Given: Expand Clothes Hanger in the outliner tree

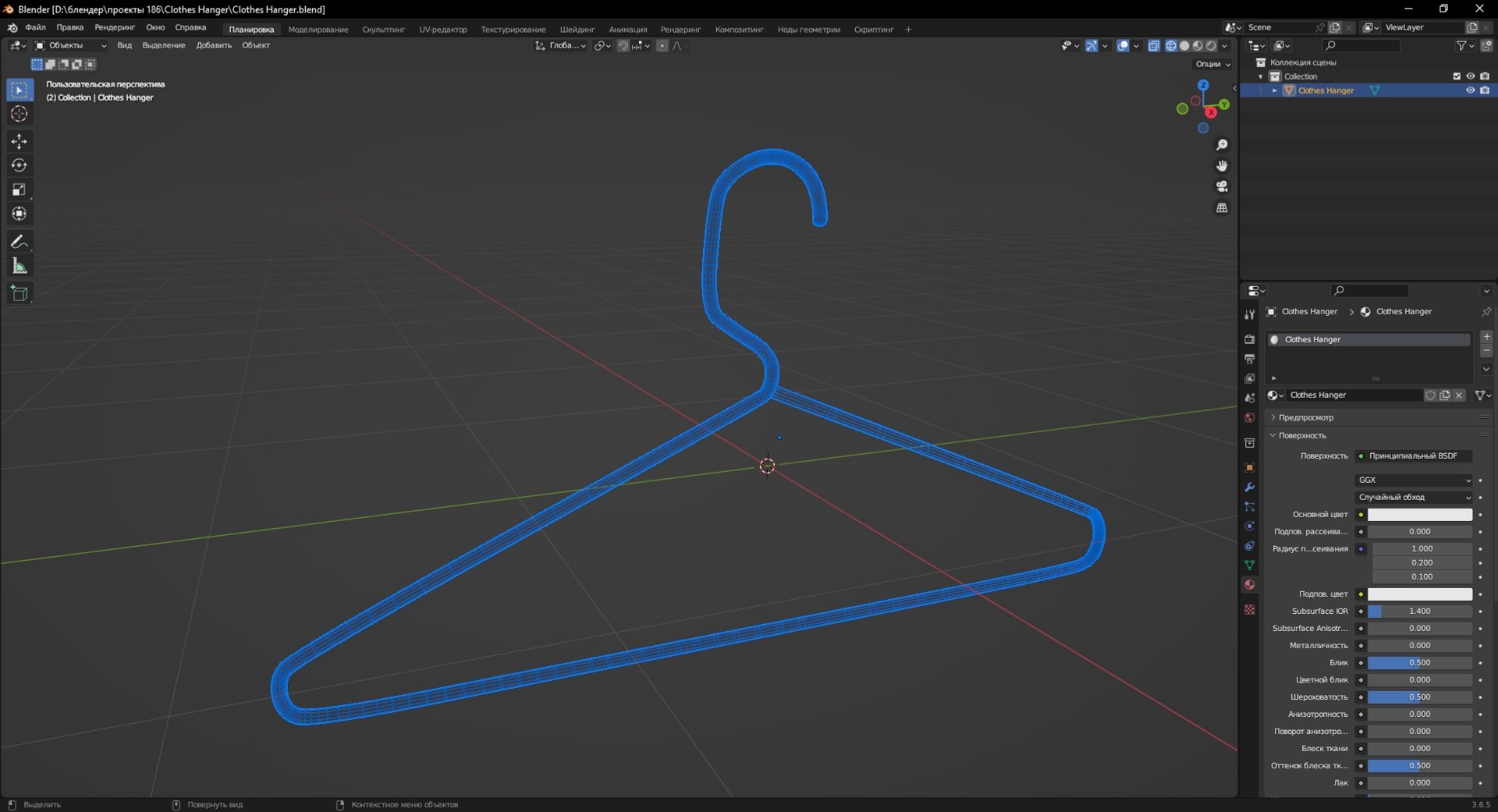Looking at the screenshot, I should 1275,90.
